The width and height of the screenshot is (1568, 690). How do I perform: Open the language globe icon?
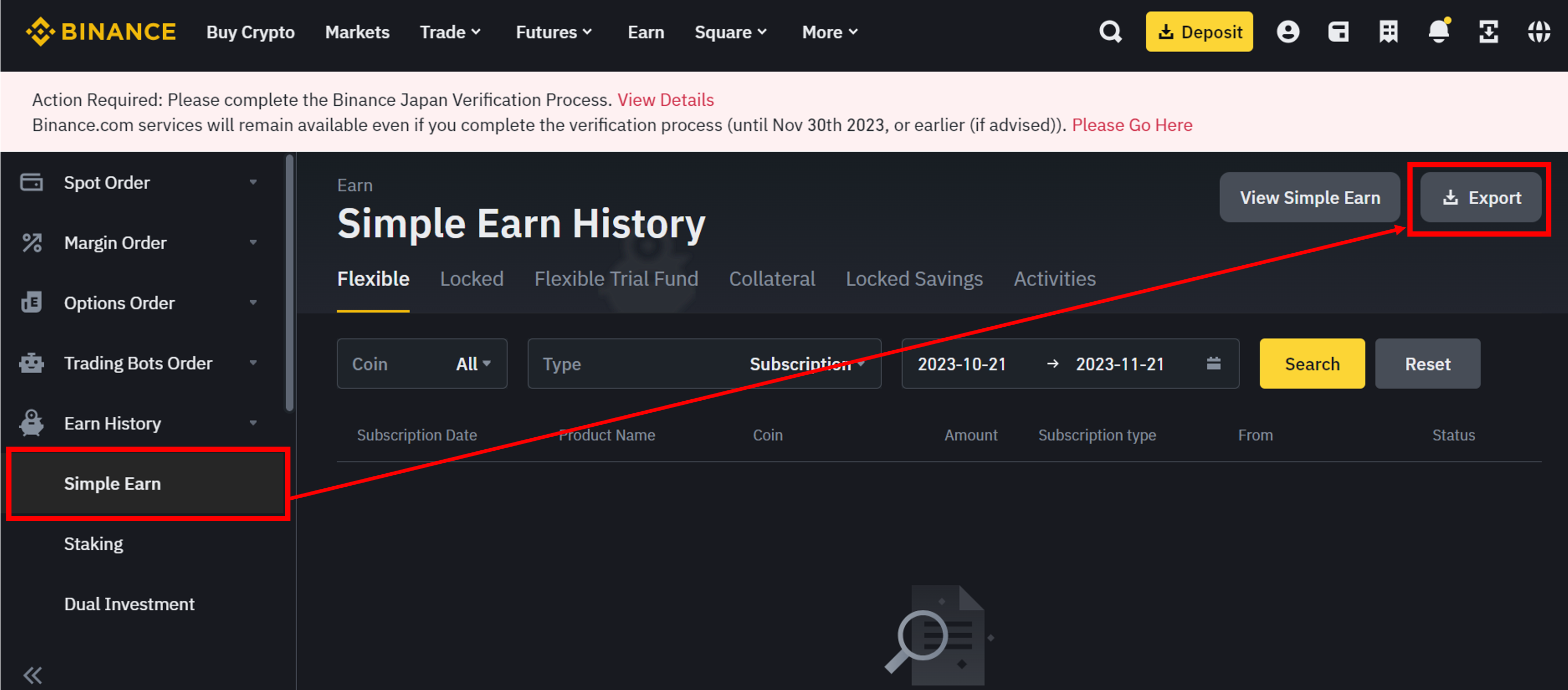[x=1539, y=32]
